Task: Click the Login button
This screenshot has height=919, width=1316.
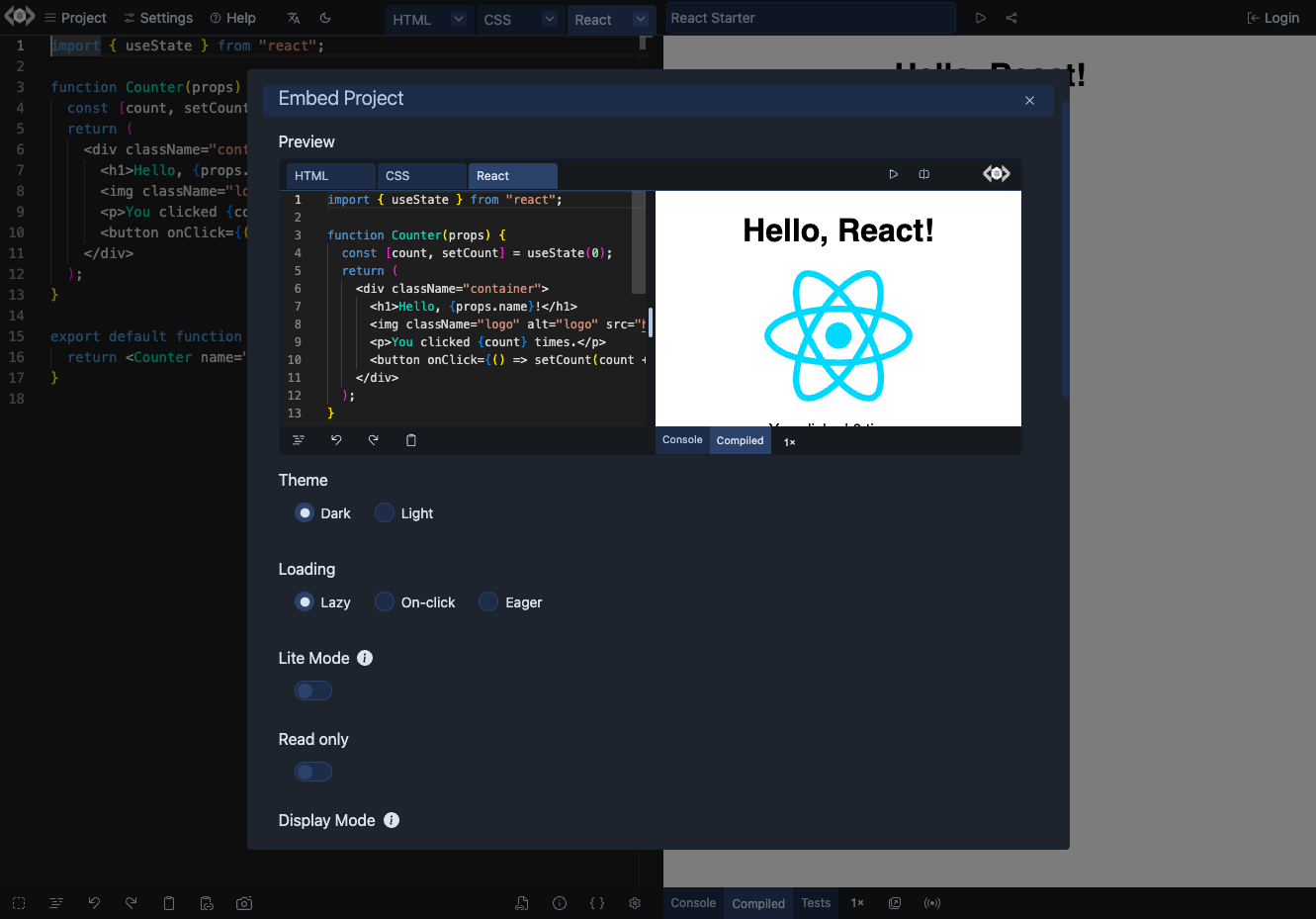Action: click(1273, 18)
